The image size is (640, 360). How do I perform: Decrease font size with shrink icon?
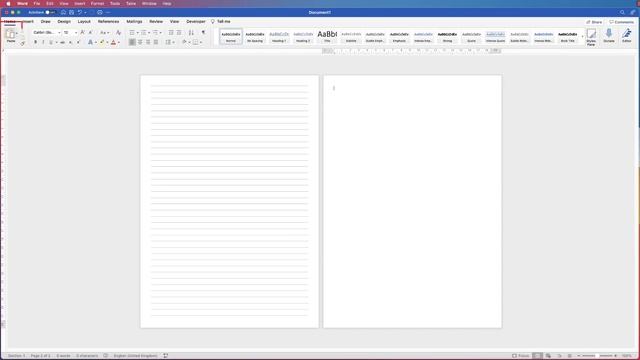(x=90, y=32)
